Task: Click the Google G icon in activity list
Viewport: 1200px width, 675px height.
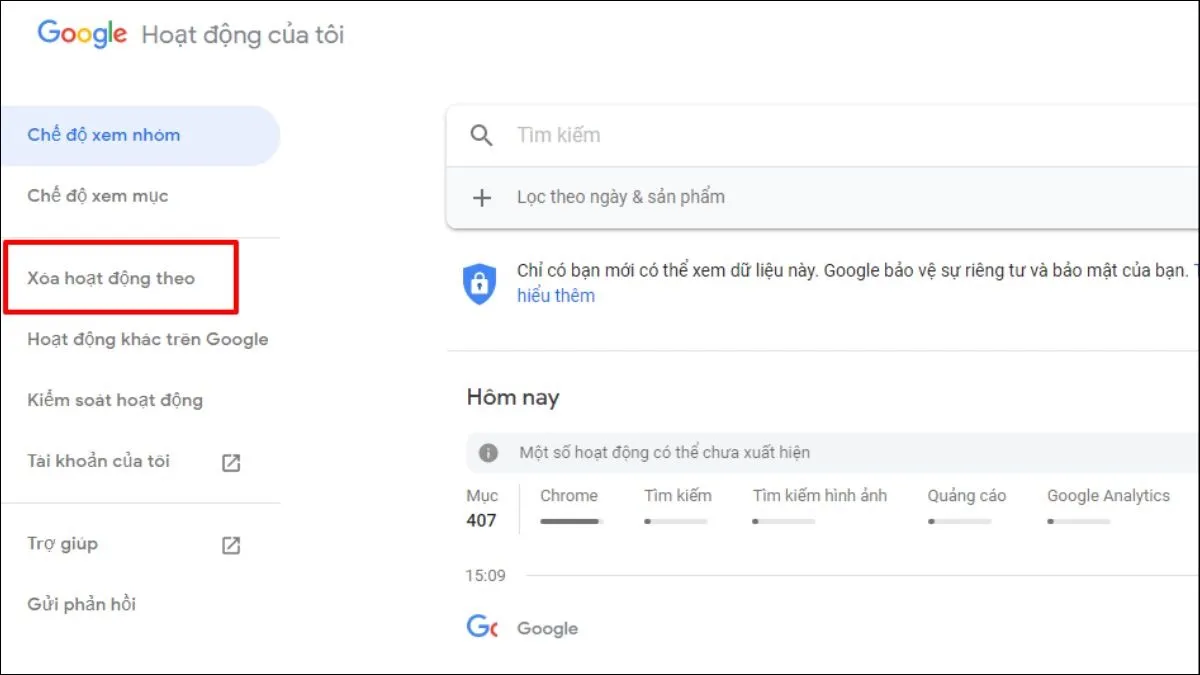Action: coord(482,628)
